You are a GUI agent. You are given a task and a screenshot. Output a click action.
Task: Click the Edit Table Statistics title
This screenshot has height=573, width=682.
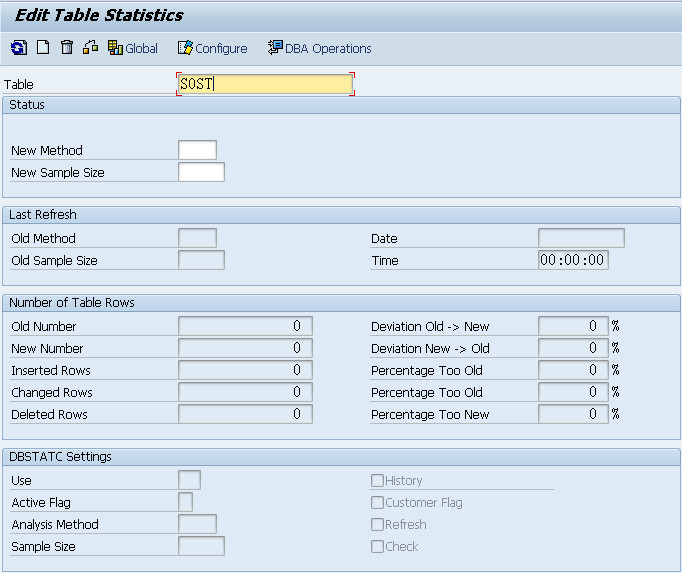[x=99, y=15]
